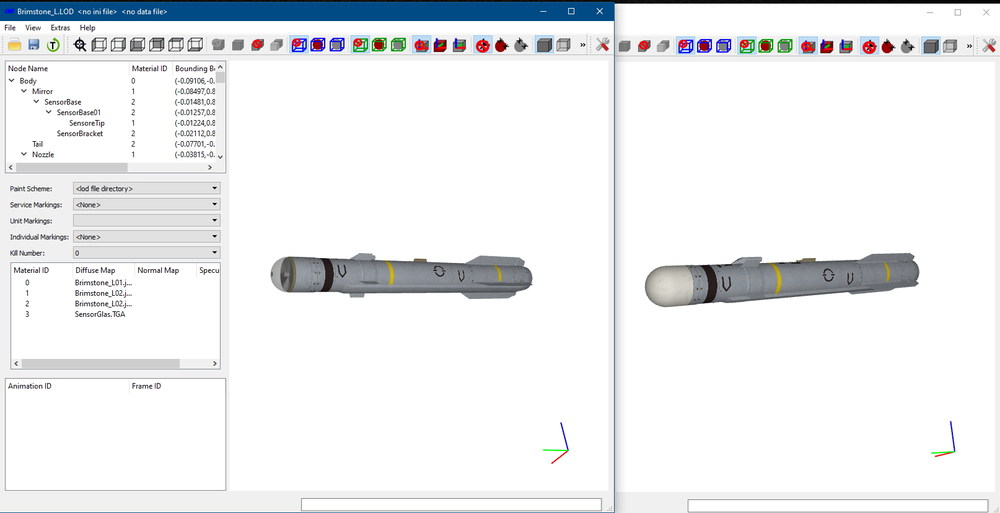1000x513 pixels.
Task: Click the zoom-to-fit magnifier icon
Action: [x=80, y=45]
